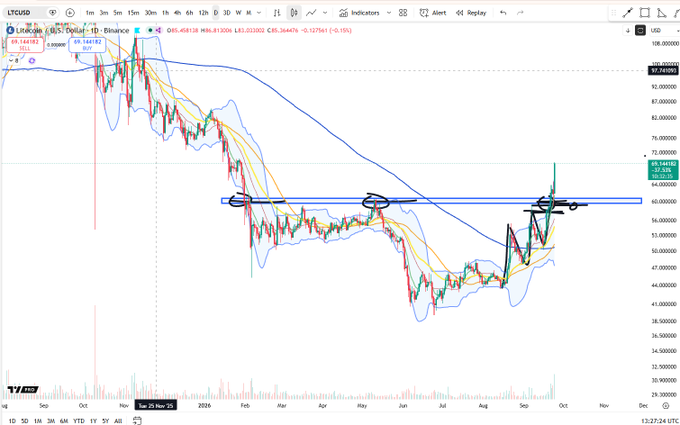Screen dimensions: 680x425
Task: Create a new Alert
Action: pos(433,13)
